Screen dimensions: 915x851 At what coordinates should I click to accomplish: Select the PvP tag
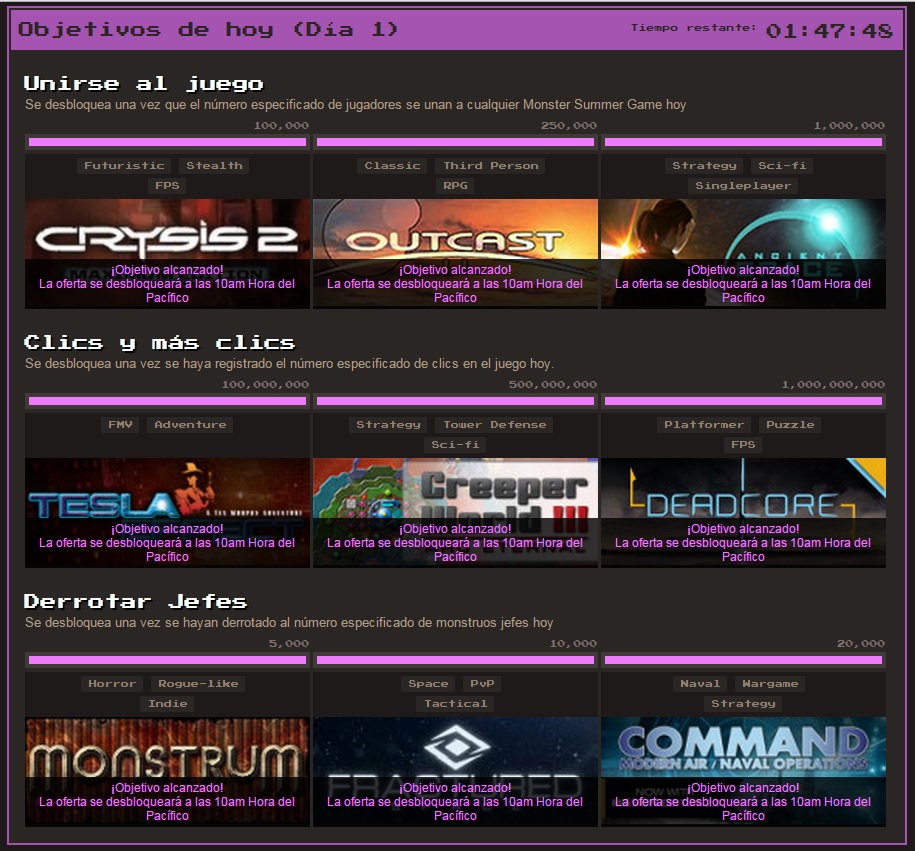483,684
